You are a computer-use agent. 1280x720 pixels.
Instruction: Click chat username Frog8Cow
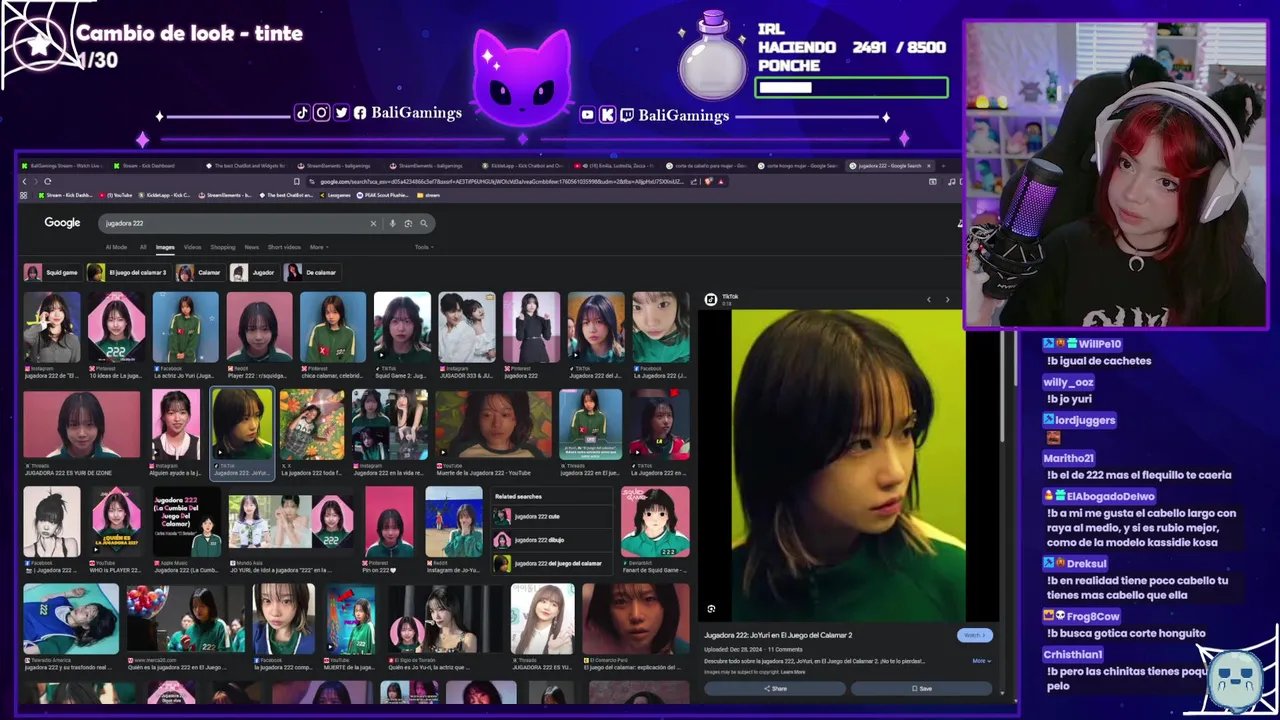1092,616
